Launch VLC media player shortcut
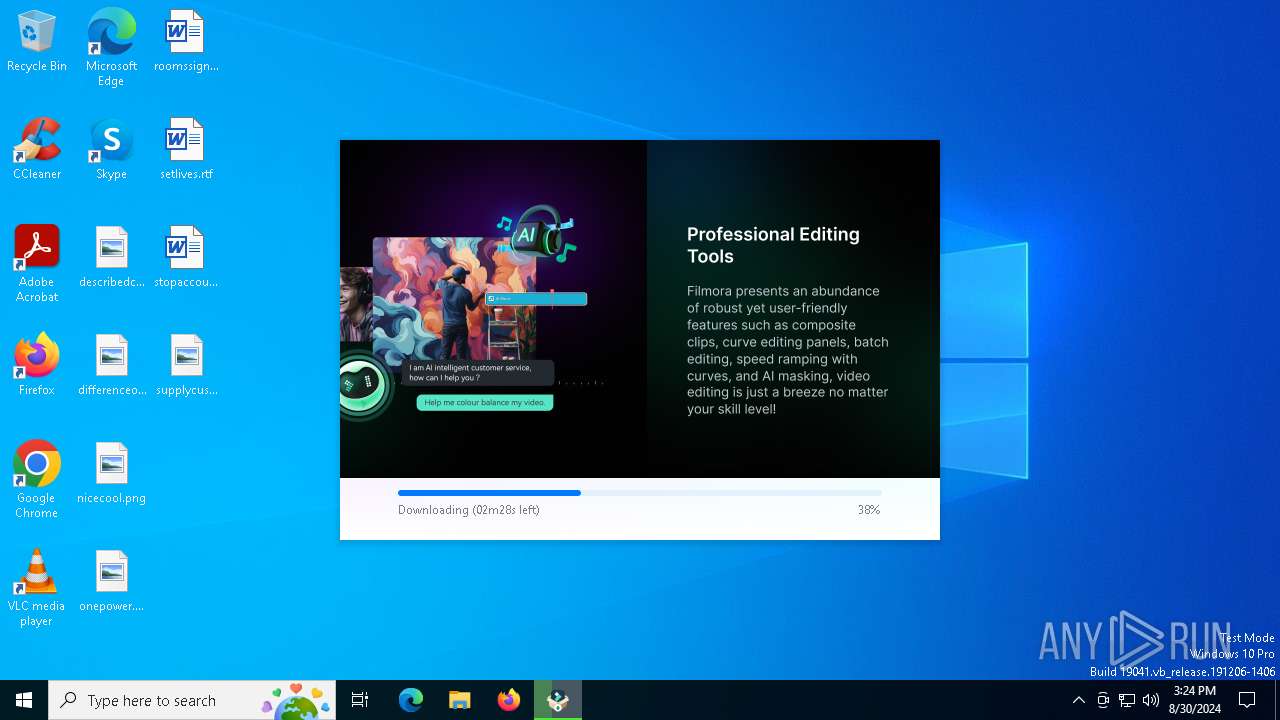The image size is (1280, 720). coord(37,588)
